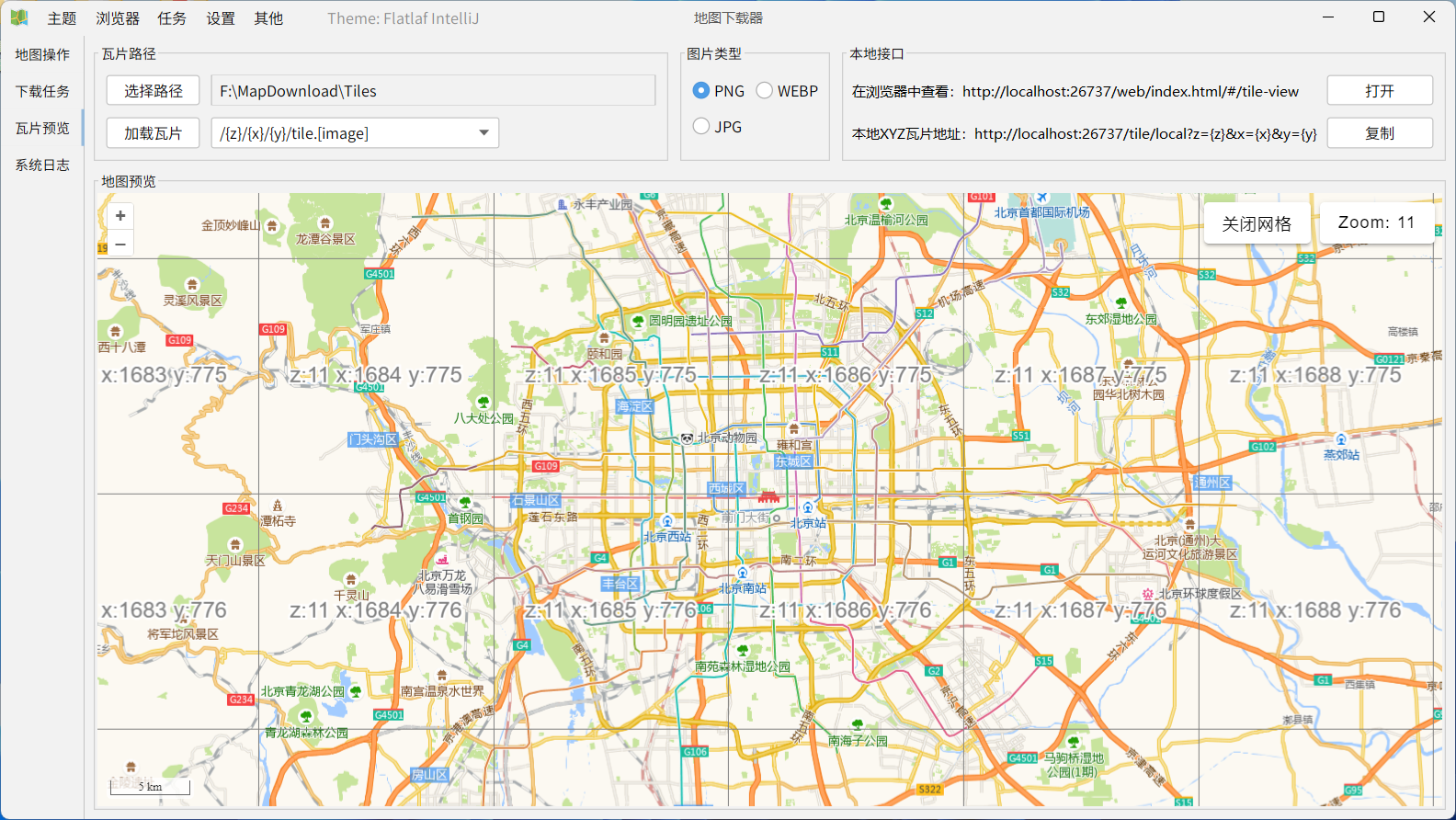Click the 石景山区 district label
The width and height of the screenshot is (1456, 820).
pyautogui.click(x=536, y=500)
